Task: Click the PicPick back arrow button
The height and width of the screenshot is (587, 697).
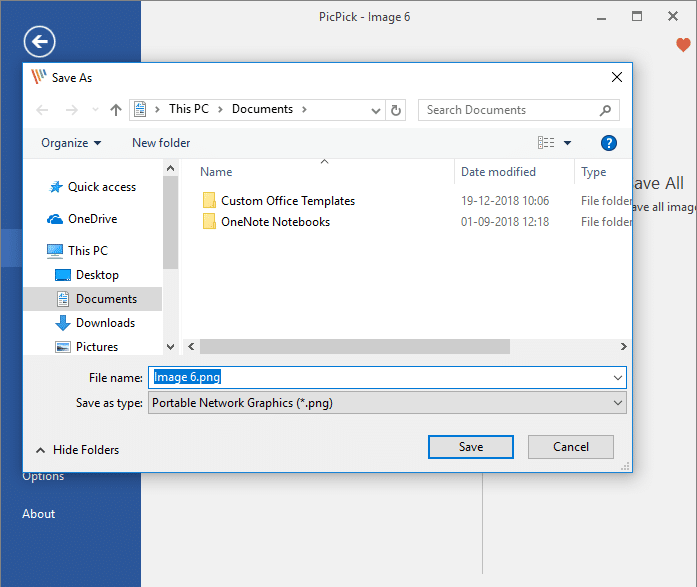Action: (39, 41)
